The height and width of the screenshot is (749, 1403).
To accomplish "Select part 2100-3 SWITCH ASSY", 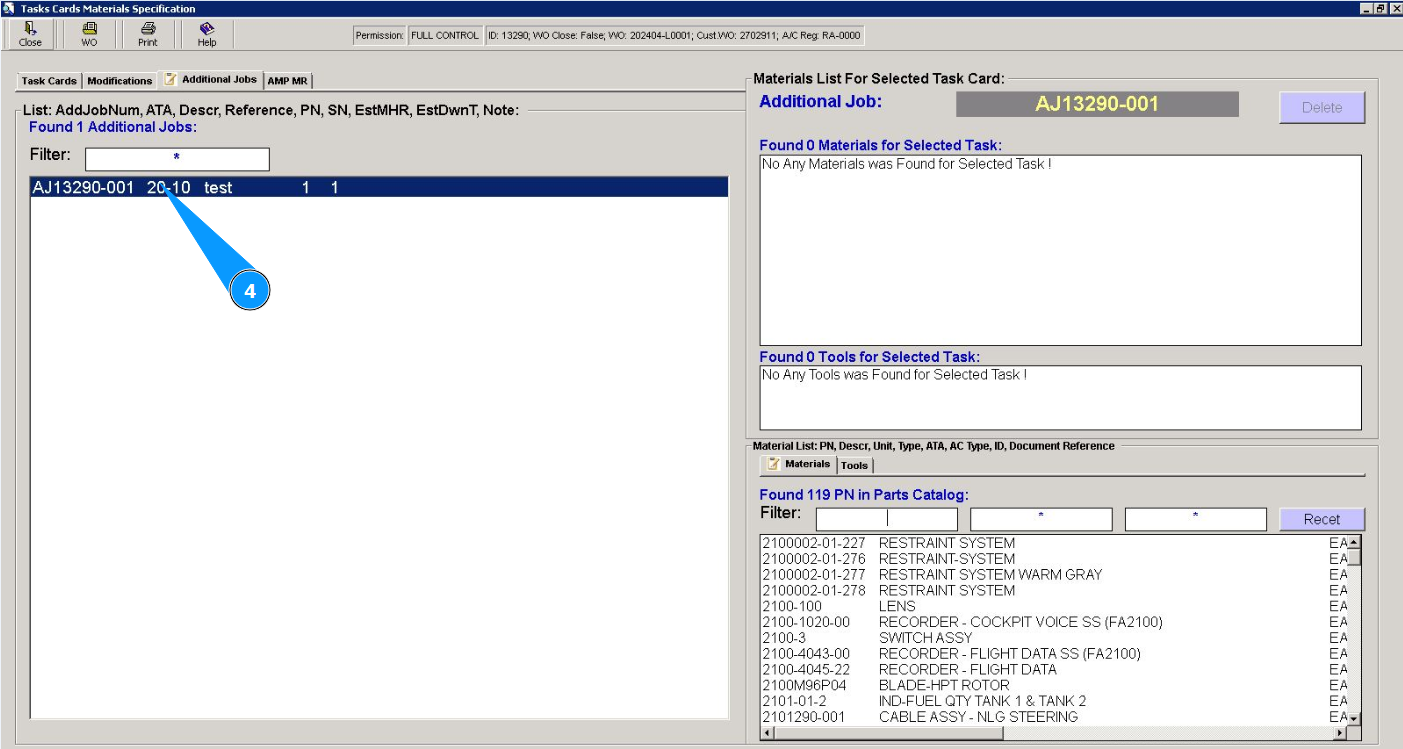I will click(1054, 638).
